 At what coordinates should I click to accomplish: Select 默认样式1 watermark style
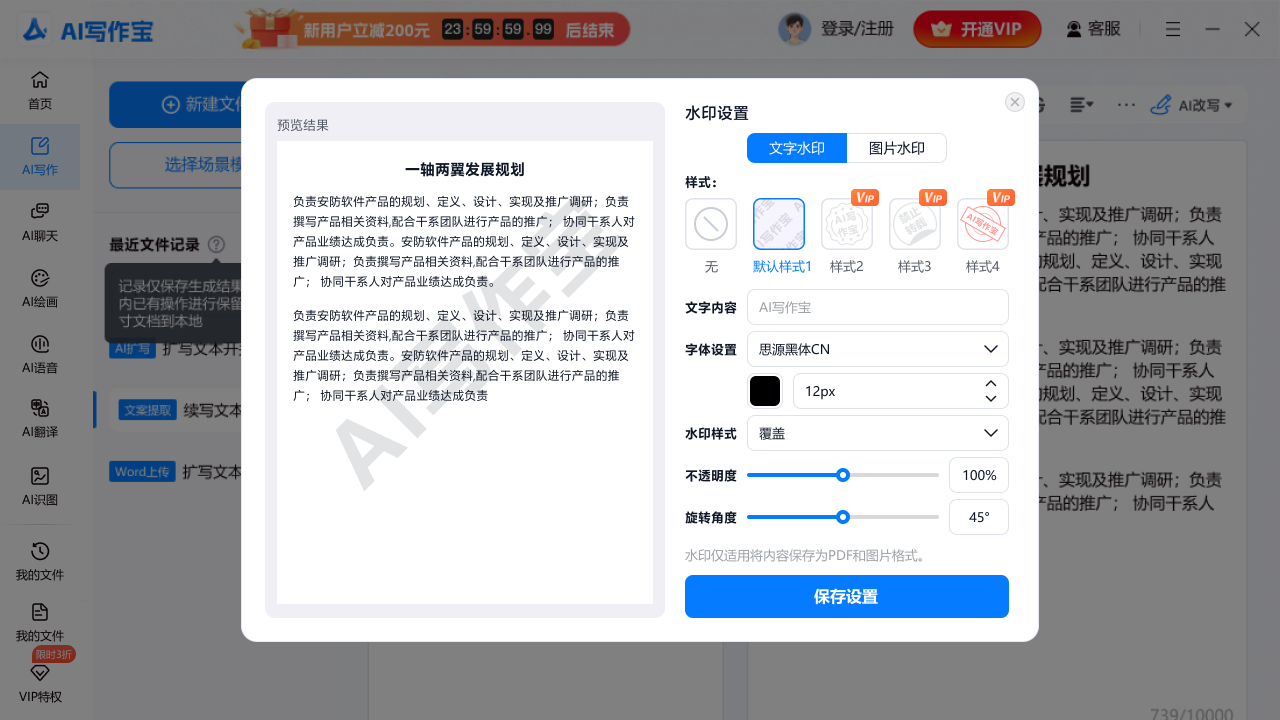779,224
